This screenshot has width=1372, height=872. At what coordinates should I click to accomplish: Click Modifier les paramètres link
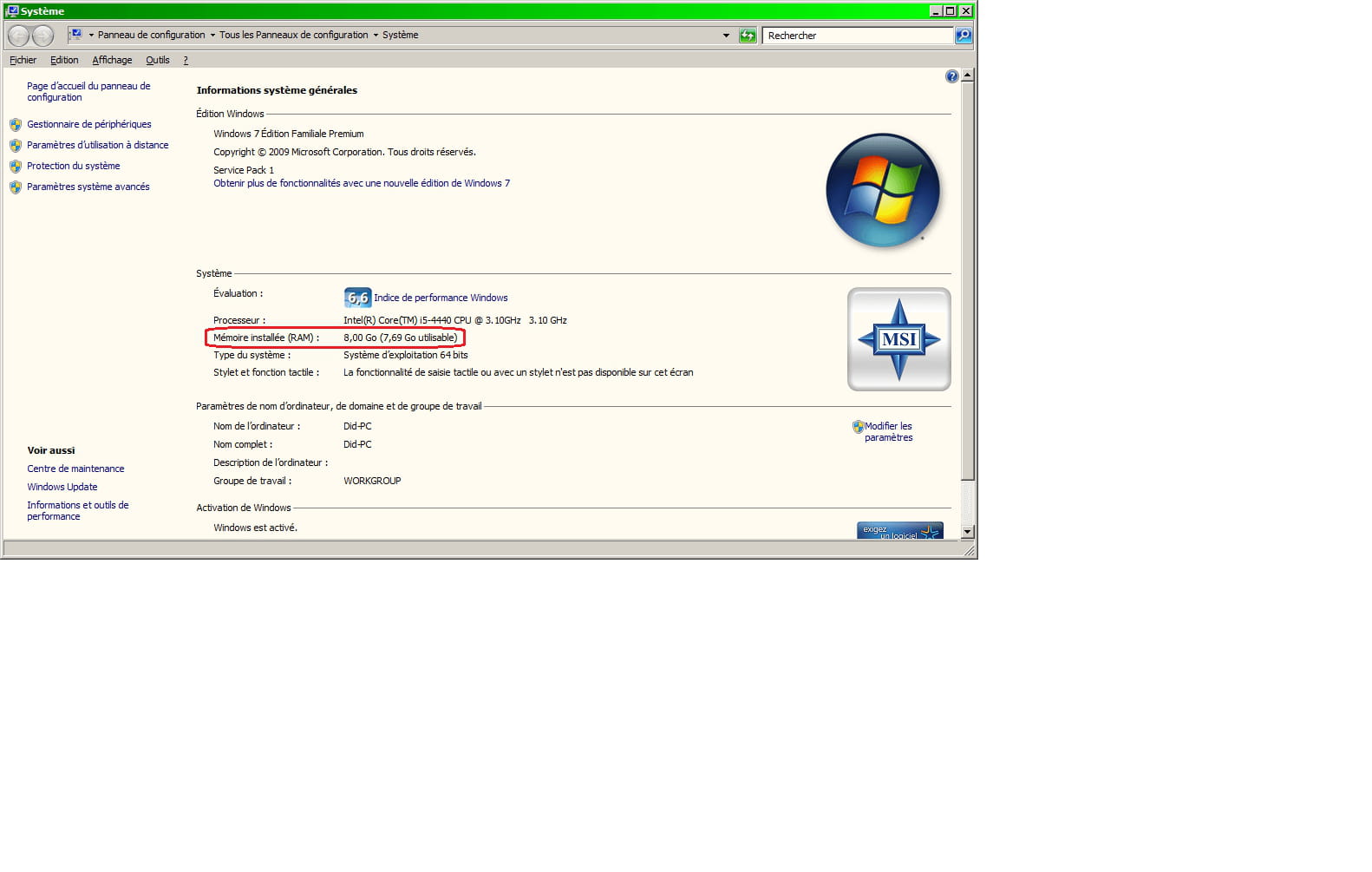click(888, 432)
